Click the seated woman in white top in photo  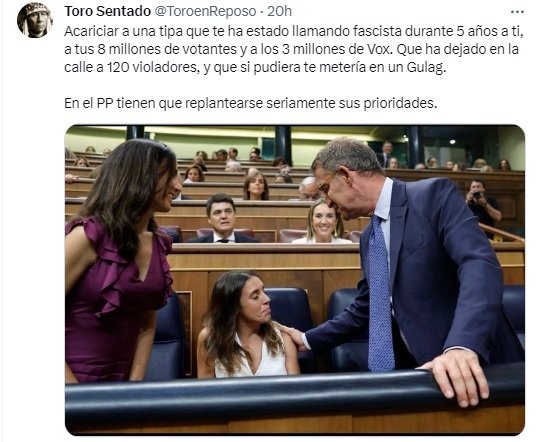click(x=245, y=325)
